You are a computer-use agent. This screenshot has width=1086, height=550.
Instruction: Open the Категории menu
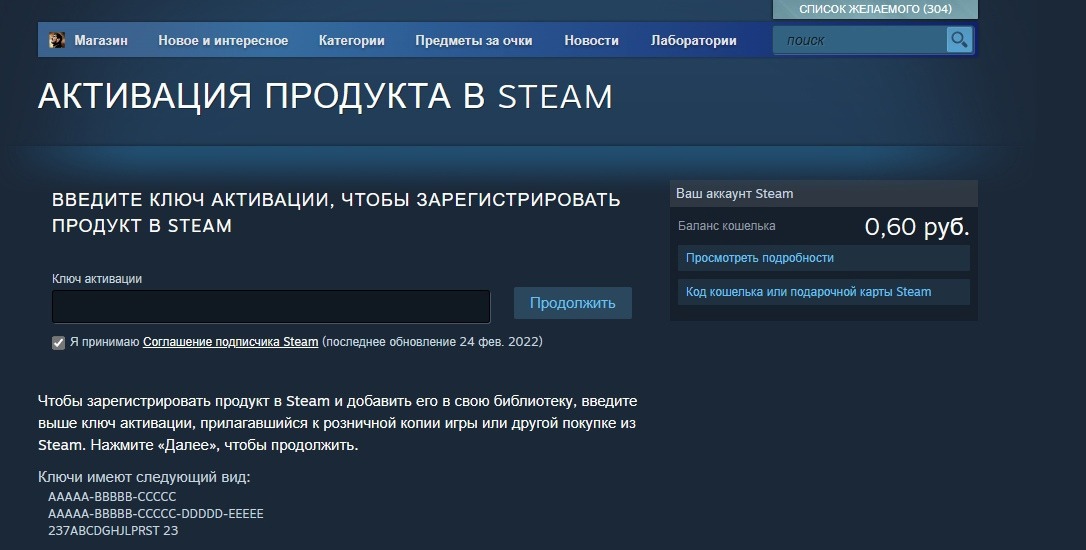352,40
